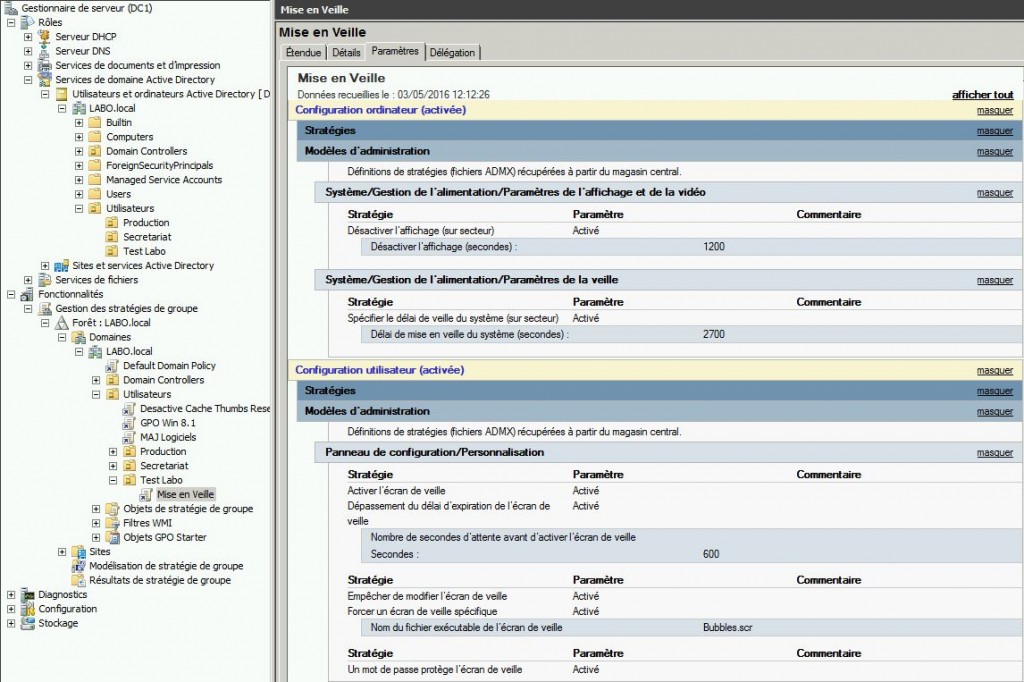Select the LABO.local domain under Domaines
Image resolution: width=1024 pixels, height=682 pixels.
(x=129, y=351)
